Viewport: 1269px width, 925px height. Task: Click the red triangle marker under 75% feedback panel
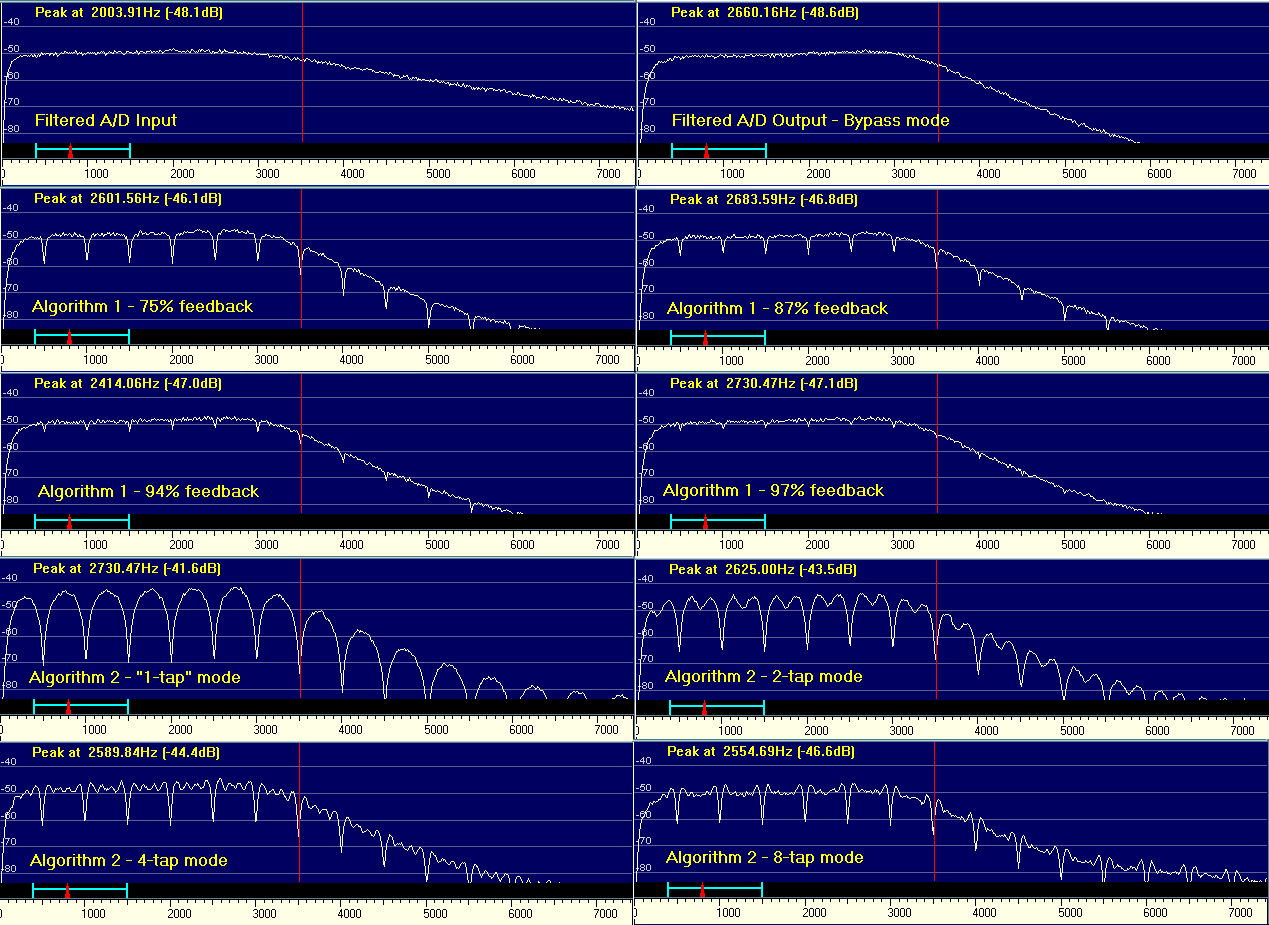(x=69, y=338)
